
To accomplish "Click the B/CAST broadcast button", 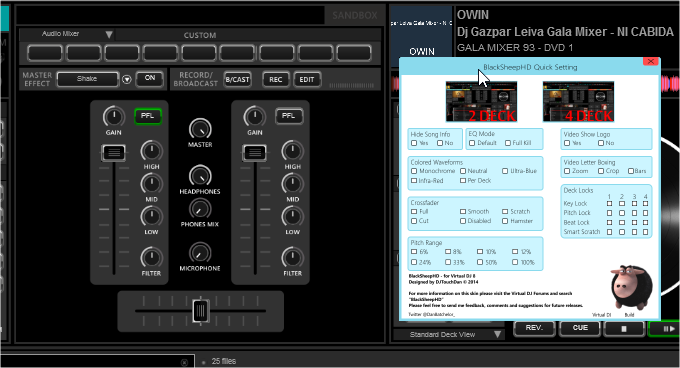I will [237, 80].
